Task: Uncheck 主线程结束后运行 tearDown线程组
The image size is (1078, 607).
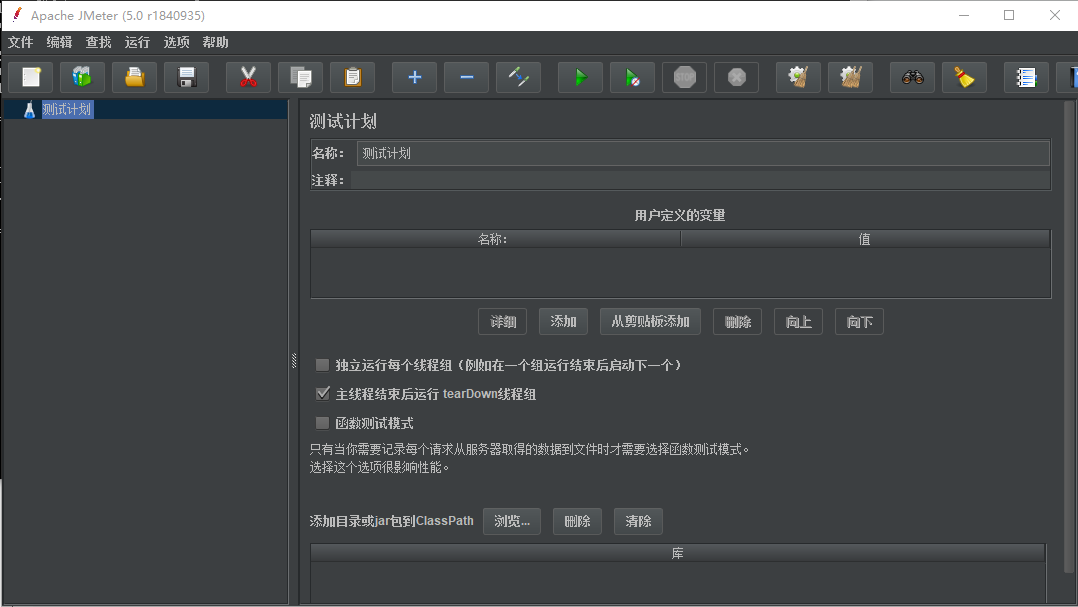Action: (x=322, y=394)
